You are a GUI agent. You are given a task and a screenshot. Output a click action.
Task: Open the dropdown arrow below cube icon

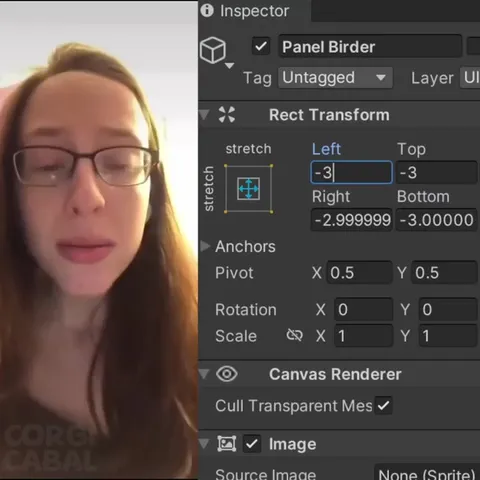(x=229, y=65)
